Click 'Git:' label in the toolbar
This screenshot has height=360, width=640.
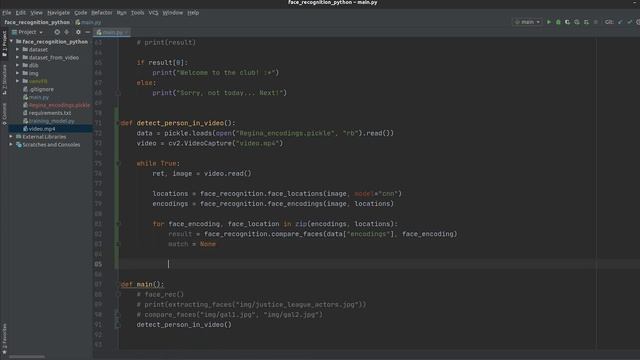click(x=609, y=22)
